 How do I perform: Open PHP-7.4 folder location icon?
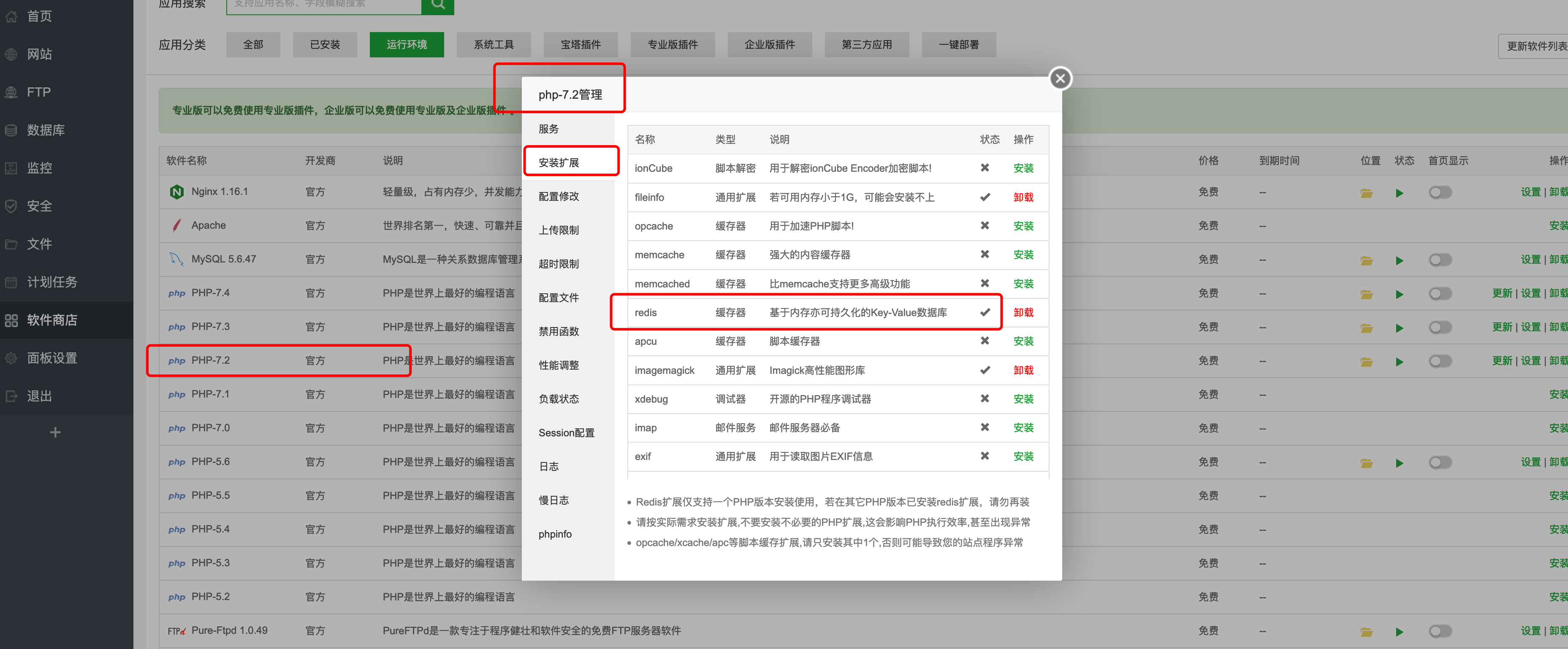[1367, 295]
